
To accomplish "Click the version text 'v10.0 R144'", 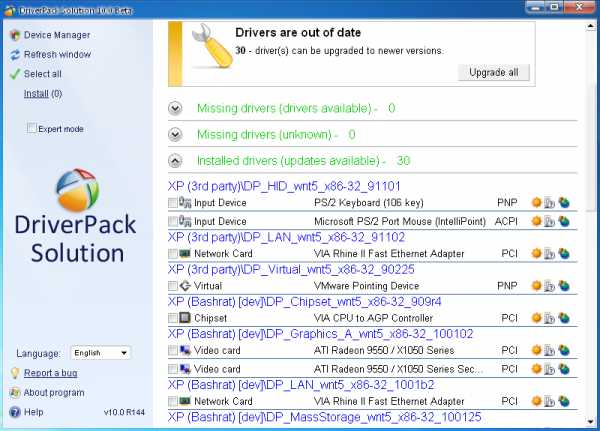I will pyautogui.click(x=124, y=412).
